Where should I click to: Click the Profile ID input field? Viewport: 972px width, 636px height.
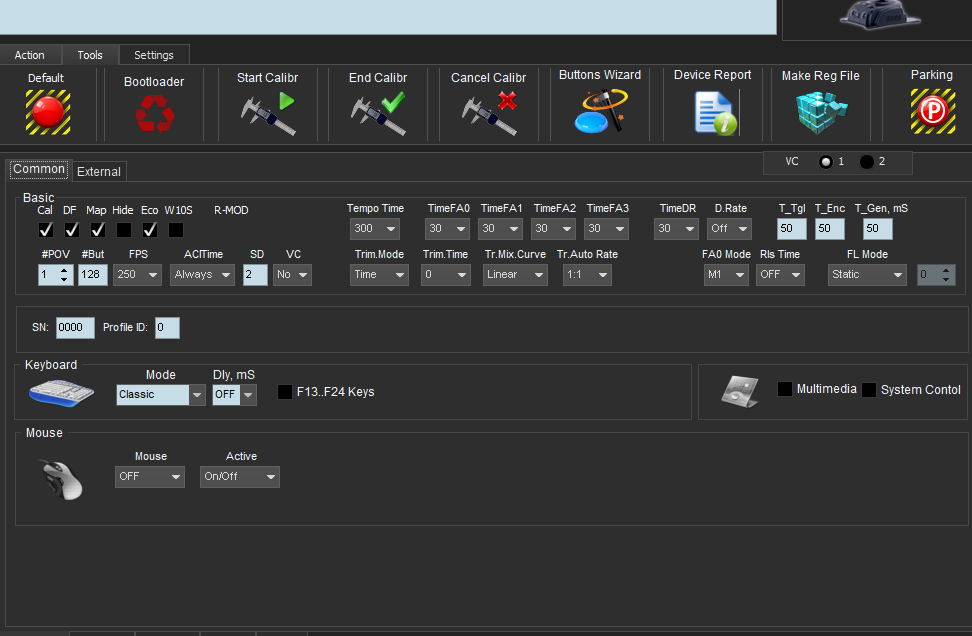click(x=167, y=328)
